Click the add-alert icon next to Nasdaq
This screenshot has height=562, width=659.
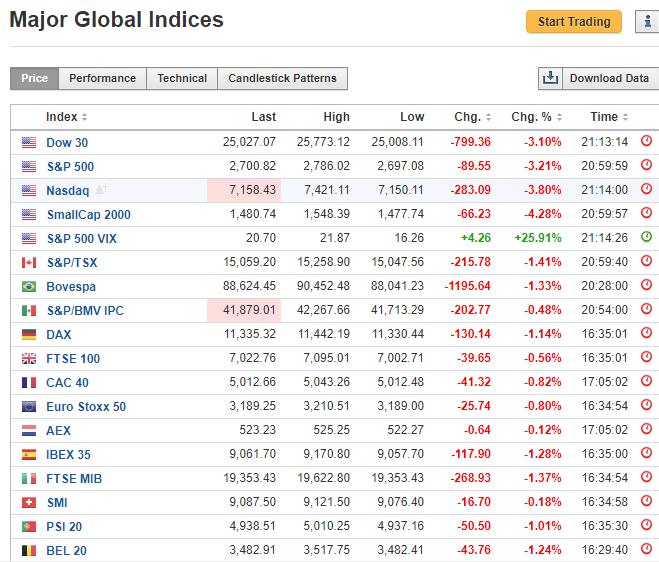coord(101,189)
